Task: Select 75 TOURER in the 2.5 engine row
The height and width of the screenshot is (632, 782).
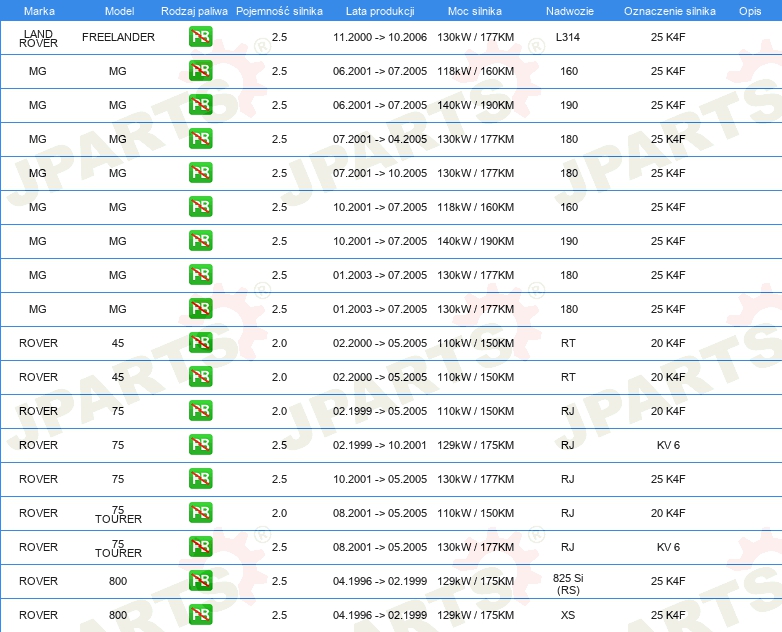Action: [118, 548]
